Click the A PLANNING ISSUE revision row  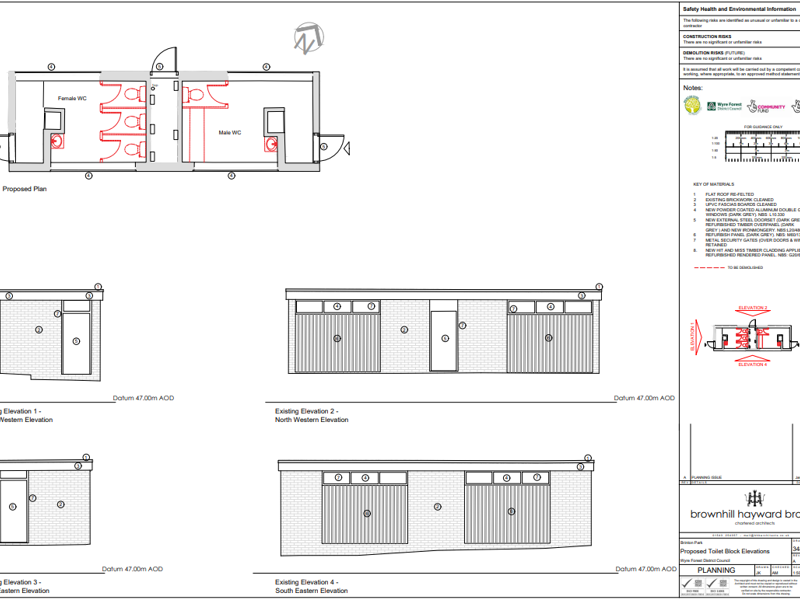point(707,478)
